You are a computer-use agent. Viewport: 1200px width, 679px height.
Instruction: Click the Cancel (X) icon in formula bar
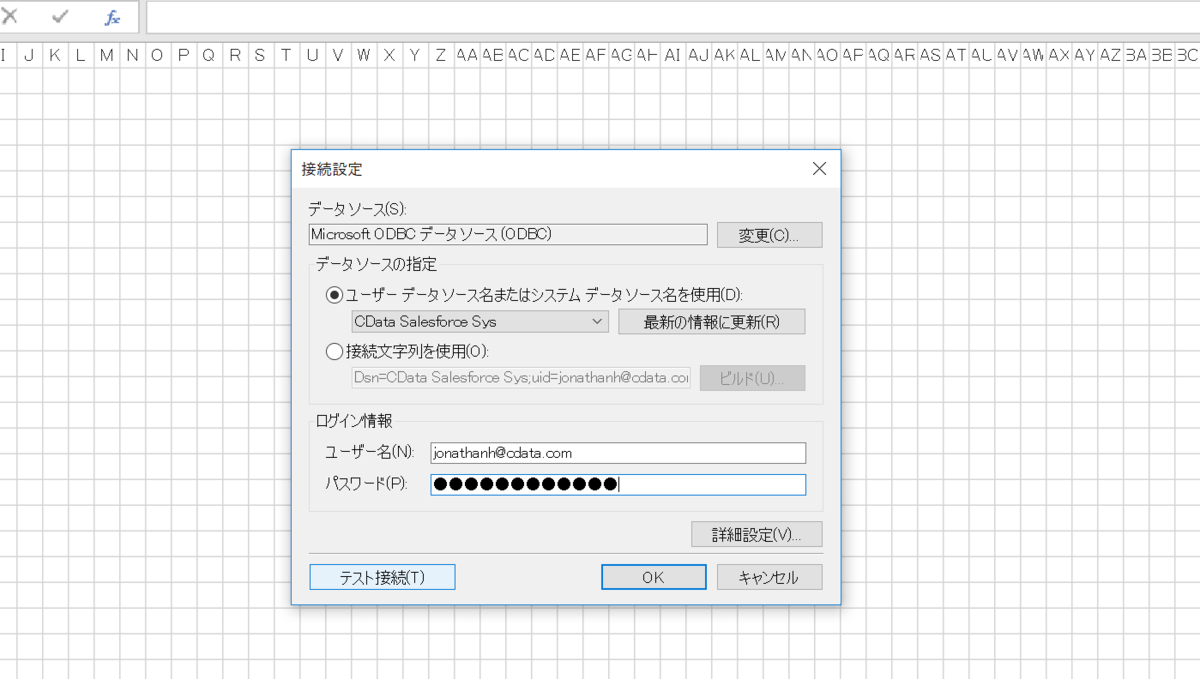(x=7, y=16)
